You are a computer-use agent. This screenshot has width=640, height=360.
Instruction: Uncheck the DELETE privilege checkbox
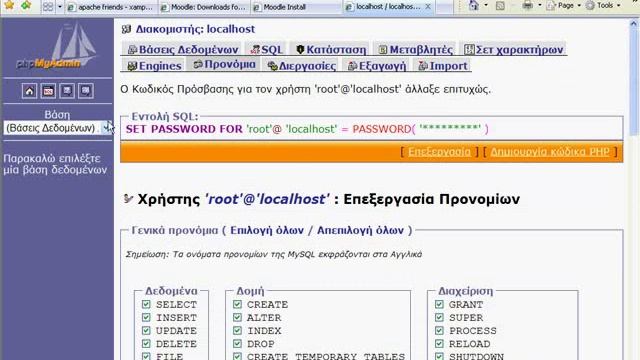click(146, 343)
